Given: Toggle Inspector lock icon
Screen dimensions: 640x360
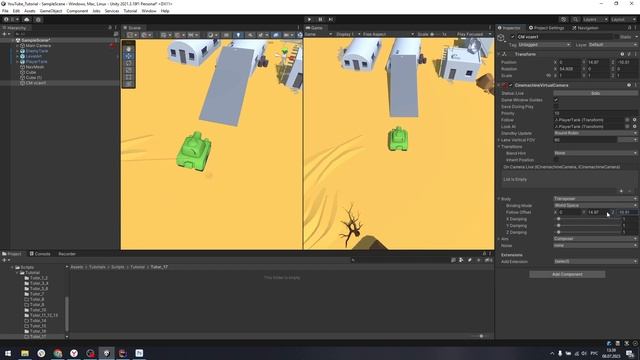Looking at the screenshot, I should click(629, 28).
